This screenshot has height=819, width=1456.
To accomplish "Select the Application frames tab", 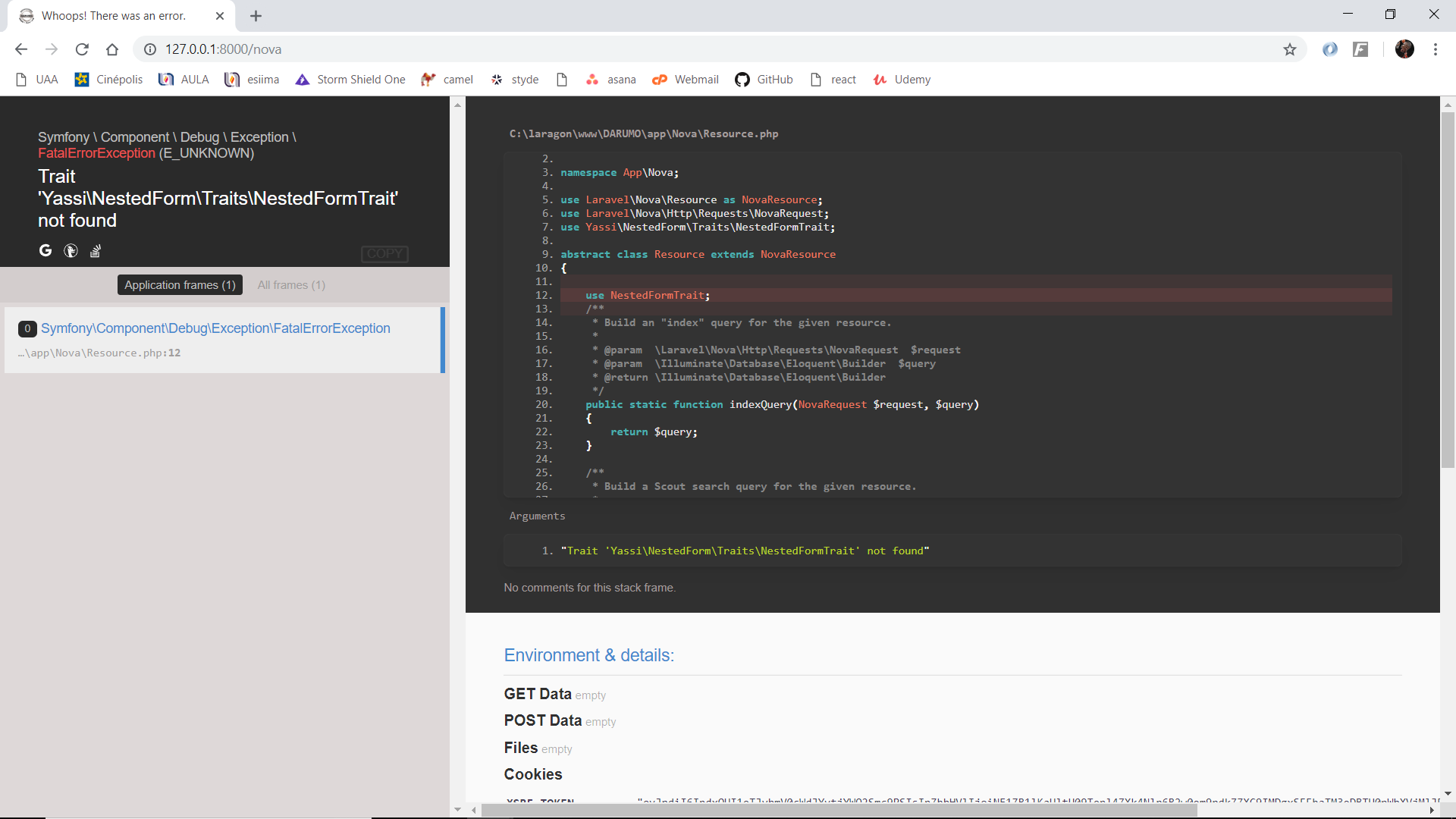I will coord(180,285).
